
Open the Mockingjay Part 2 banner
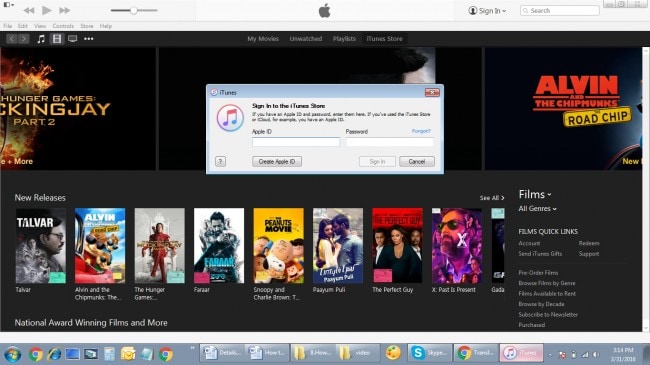click(x=78, y=109)
